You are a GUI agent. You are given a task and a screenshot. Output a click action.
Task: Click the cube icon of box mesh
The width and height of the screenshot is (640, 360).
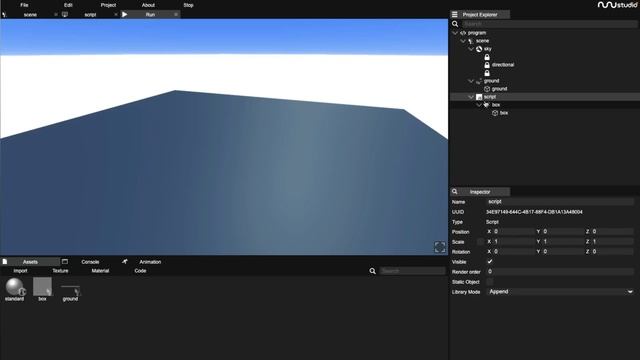pyautogui.click(x=495, y=113)
